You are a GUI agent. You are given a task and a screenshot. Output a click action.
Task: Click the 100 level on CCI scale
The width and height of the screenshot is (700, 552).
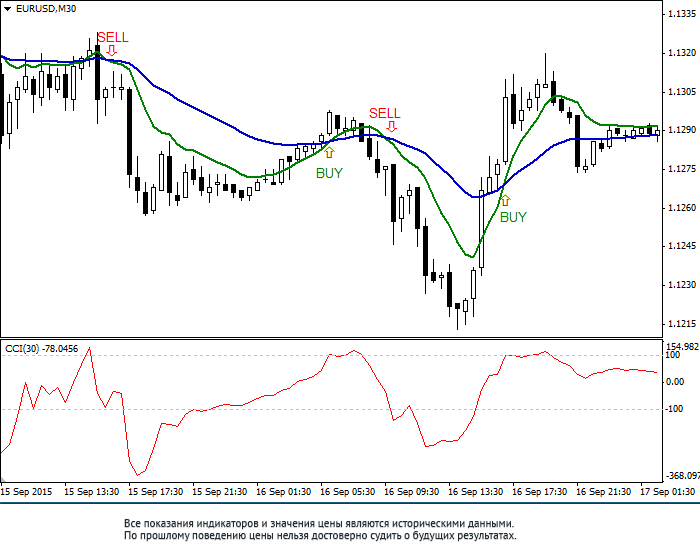tap(673, 355)
